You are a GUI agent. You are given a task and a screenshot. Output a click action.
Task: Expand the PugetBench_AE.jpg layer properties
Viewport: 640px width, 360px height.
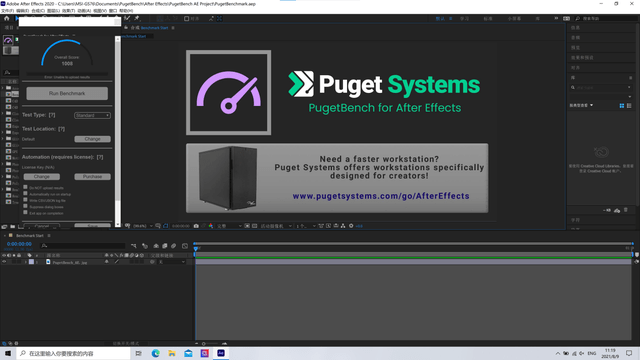click(x=25, y=262)
